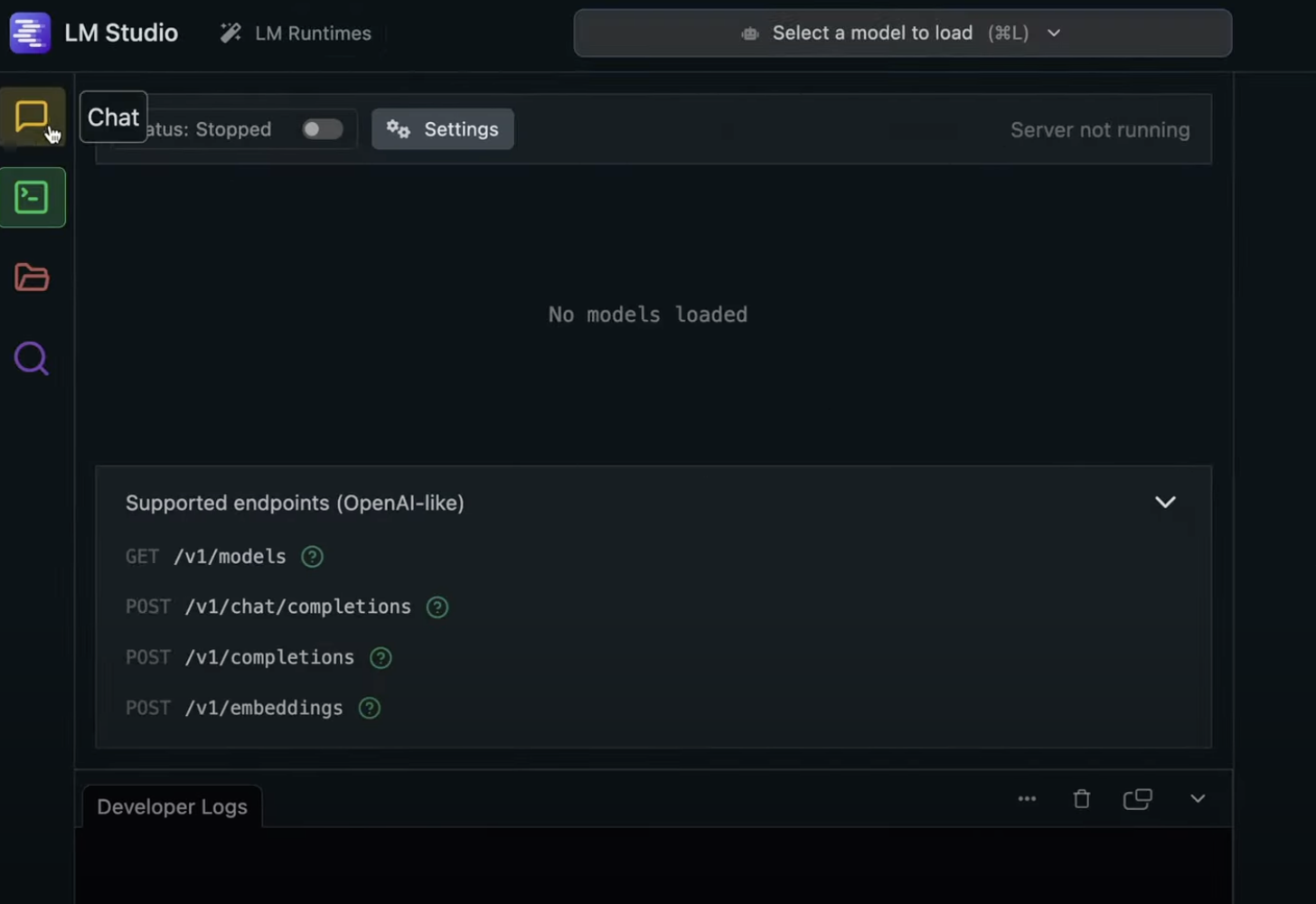
Task: Click the POST /v1/chat/completions endpoint text
Action: (x=268, y=607)
